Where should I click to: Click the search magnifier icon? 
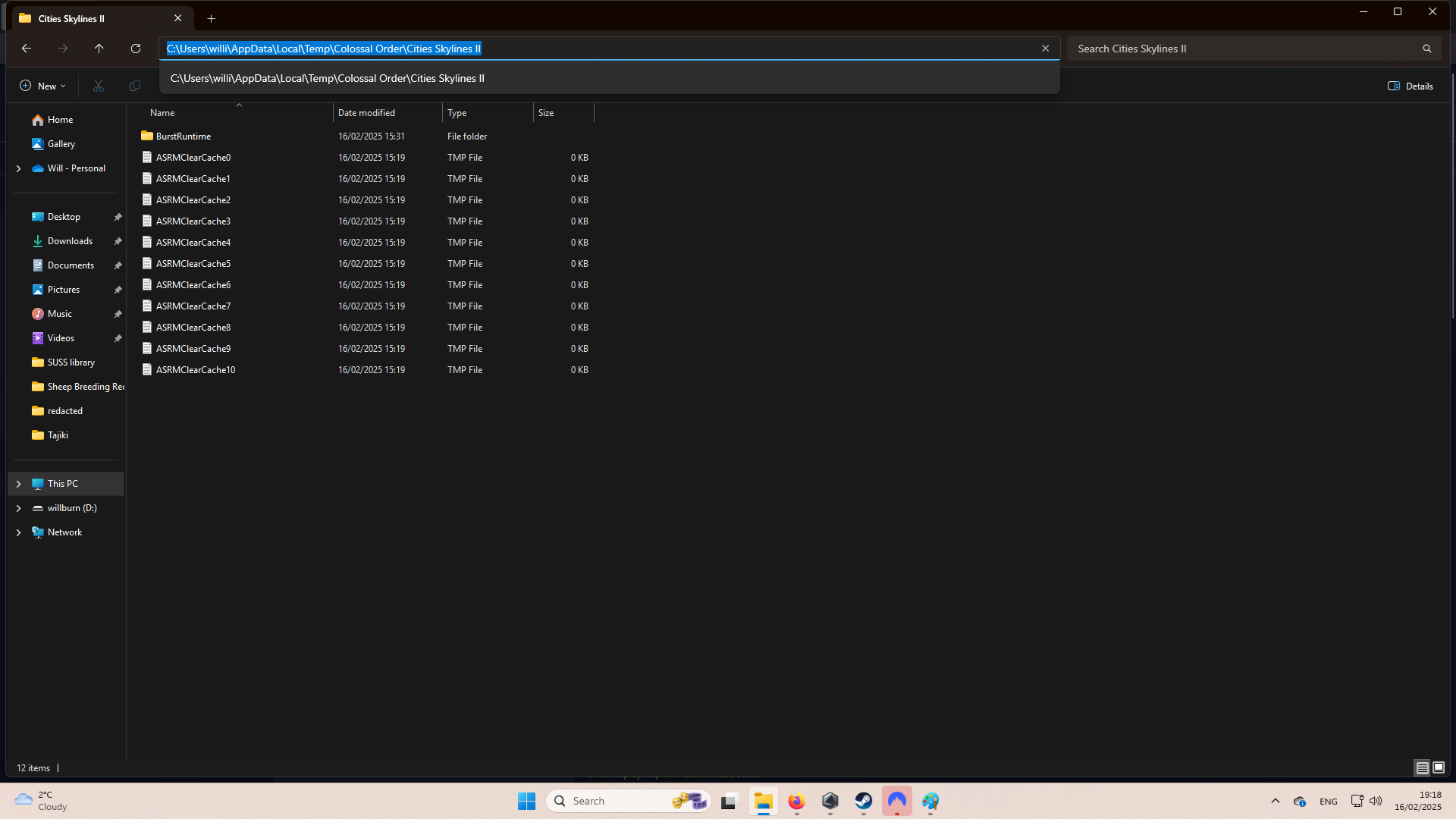[x=1427, y=49]
